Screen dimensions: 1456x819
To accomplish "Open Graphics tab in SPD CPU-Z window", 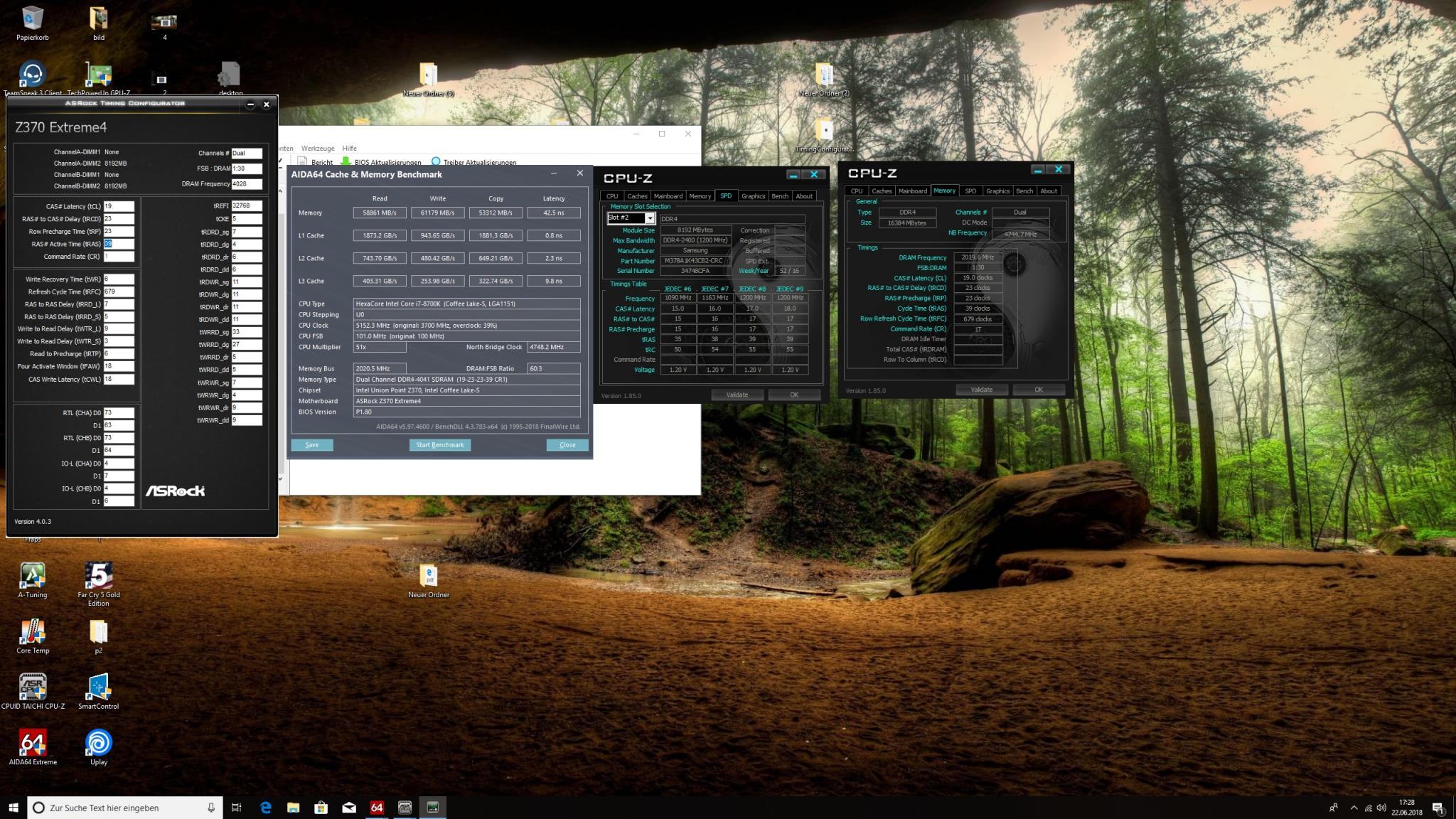I will tap(753, 196).
